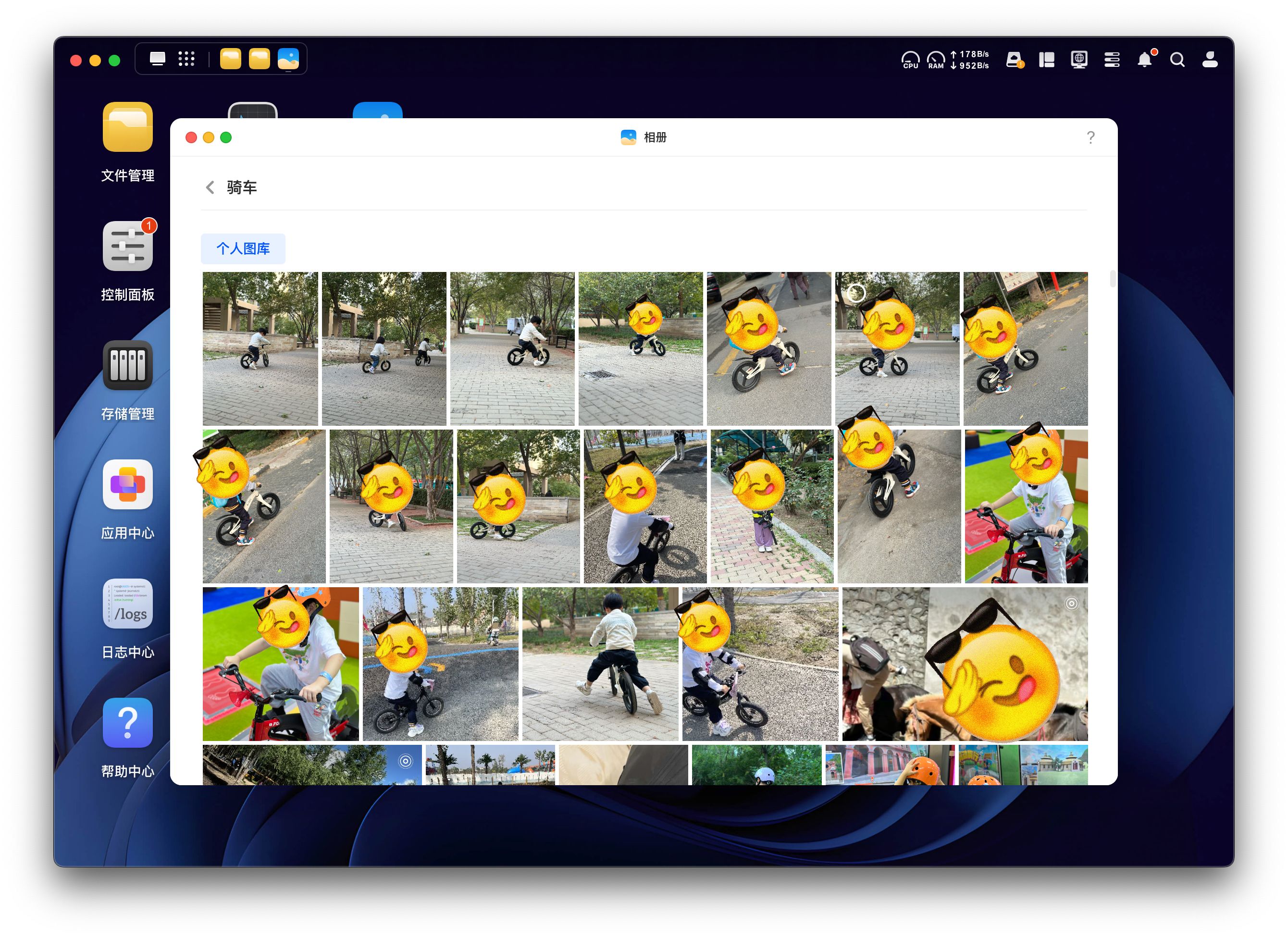Image resolution: width=1288 pixels, height=938 pixels.
Task: Open the user account menu icon
Action: coord(1210,60)
